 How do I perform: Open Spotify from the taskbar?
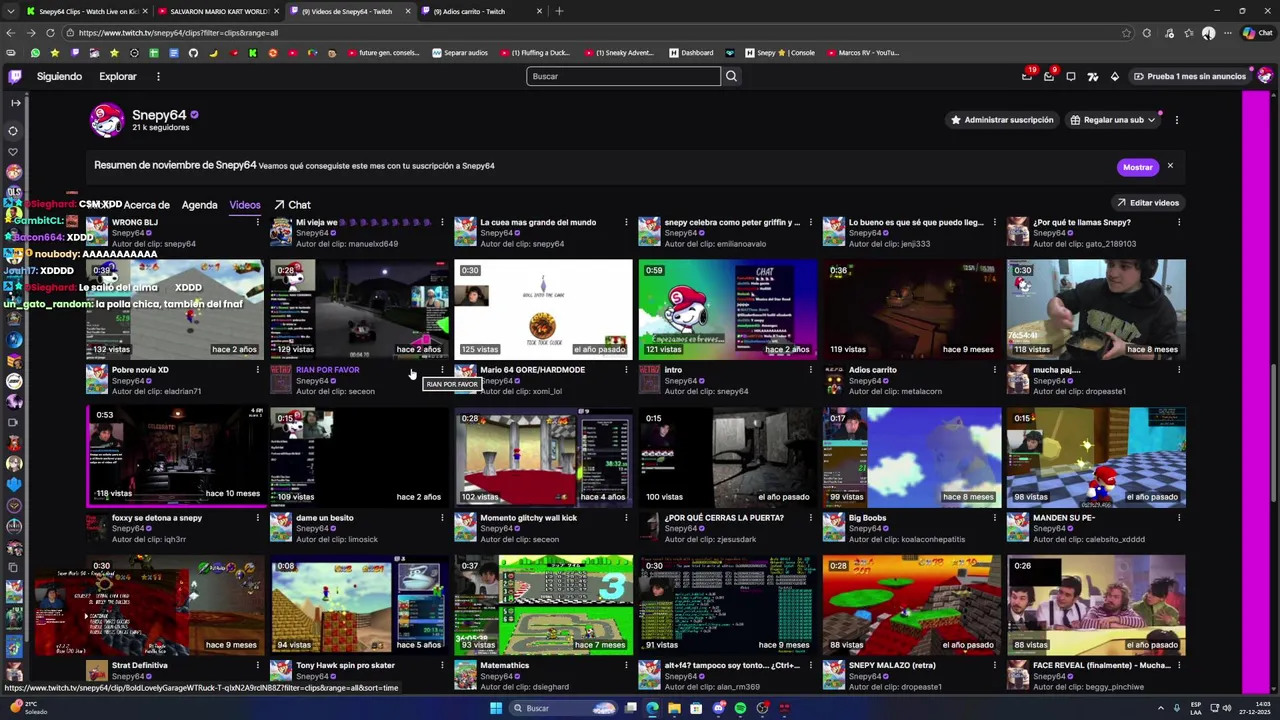click(x=740, y=708)
